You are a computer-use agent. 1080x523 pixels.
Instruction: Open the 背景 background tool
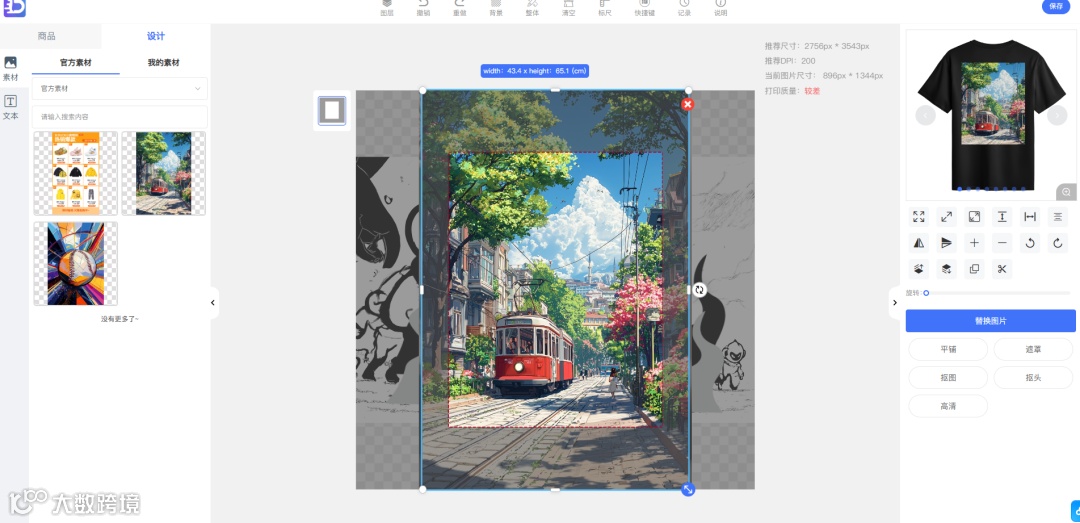(x=496, y=8)
